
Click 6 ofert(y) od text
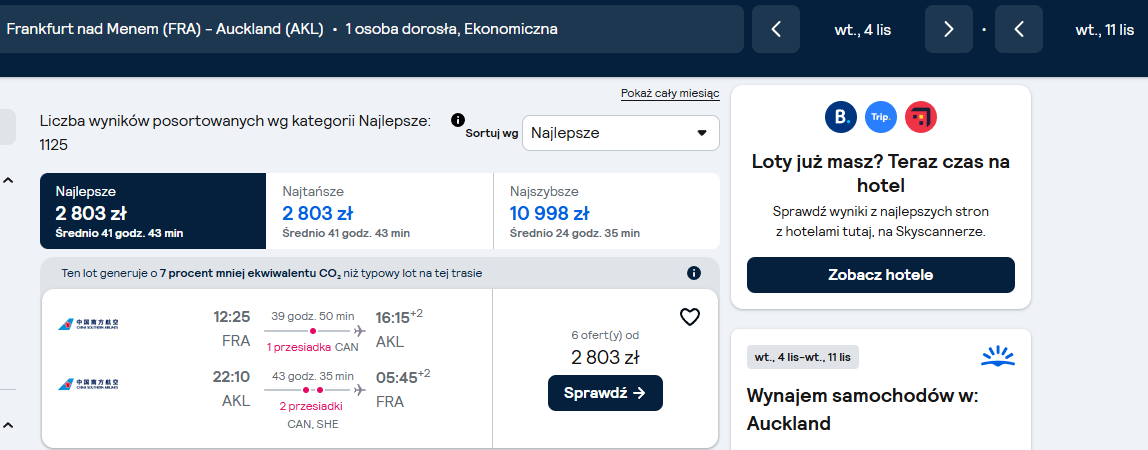click(x=605, y=335)
